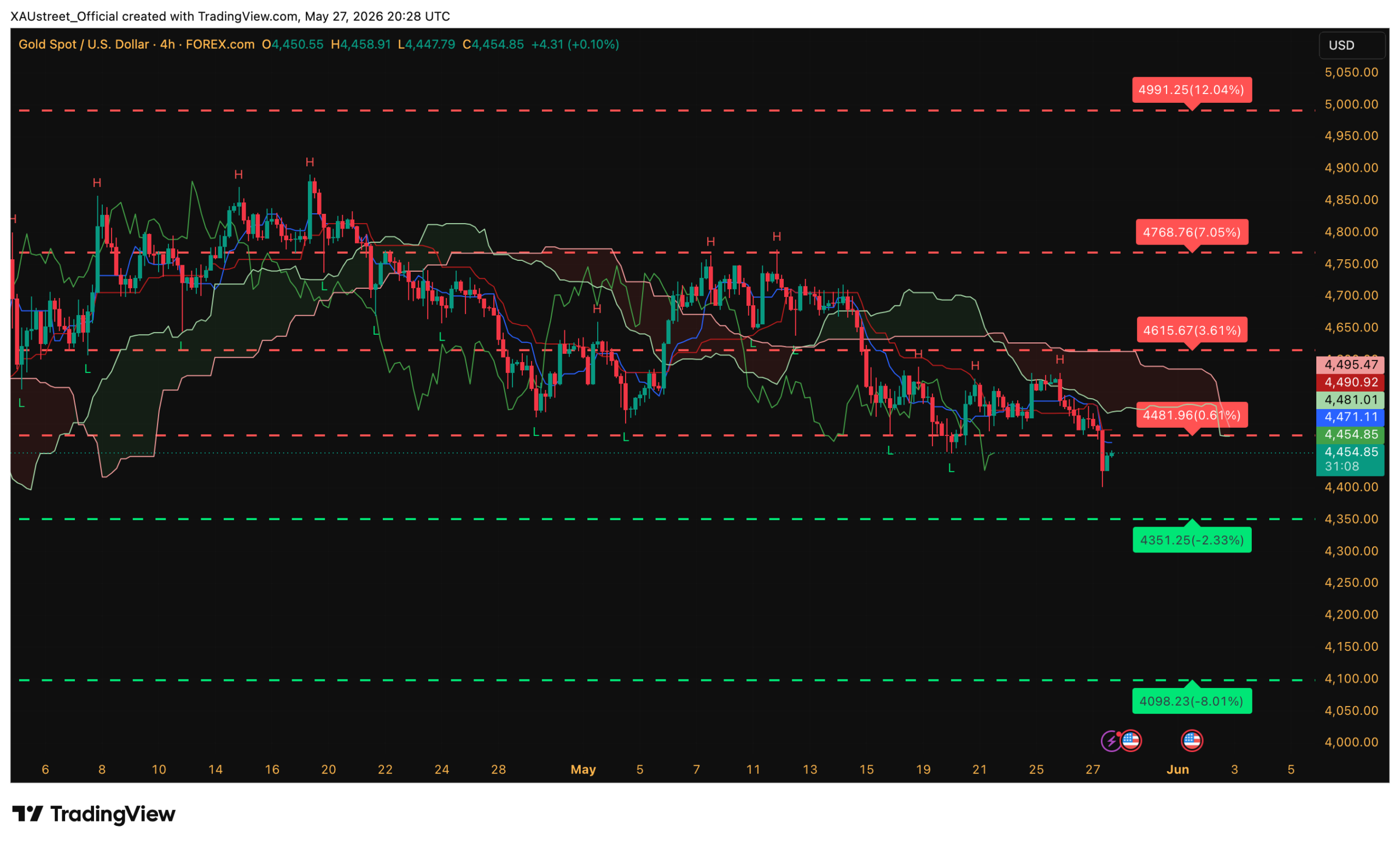The height and width of the screenshot is (845, 1400).
Task: Click the 14 date on time axis
Action: [x=215, y=770]
